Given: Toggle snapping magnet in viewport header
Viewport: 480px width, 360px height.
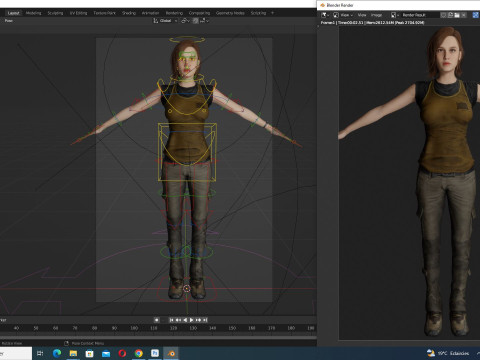Looking at the screenshot, I should (196, 21).
